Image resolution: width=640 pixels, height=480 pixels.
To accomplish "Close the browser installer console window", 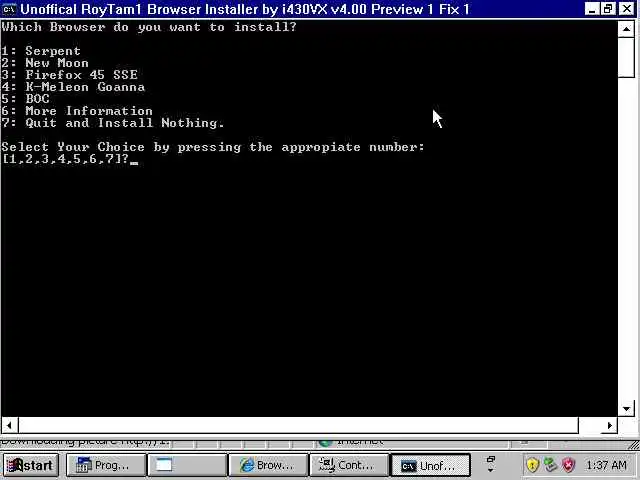I will click(x=626, y=9).
